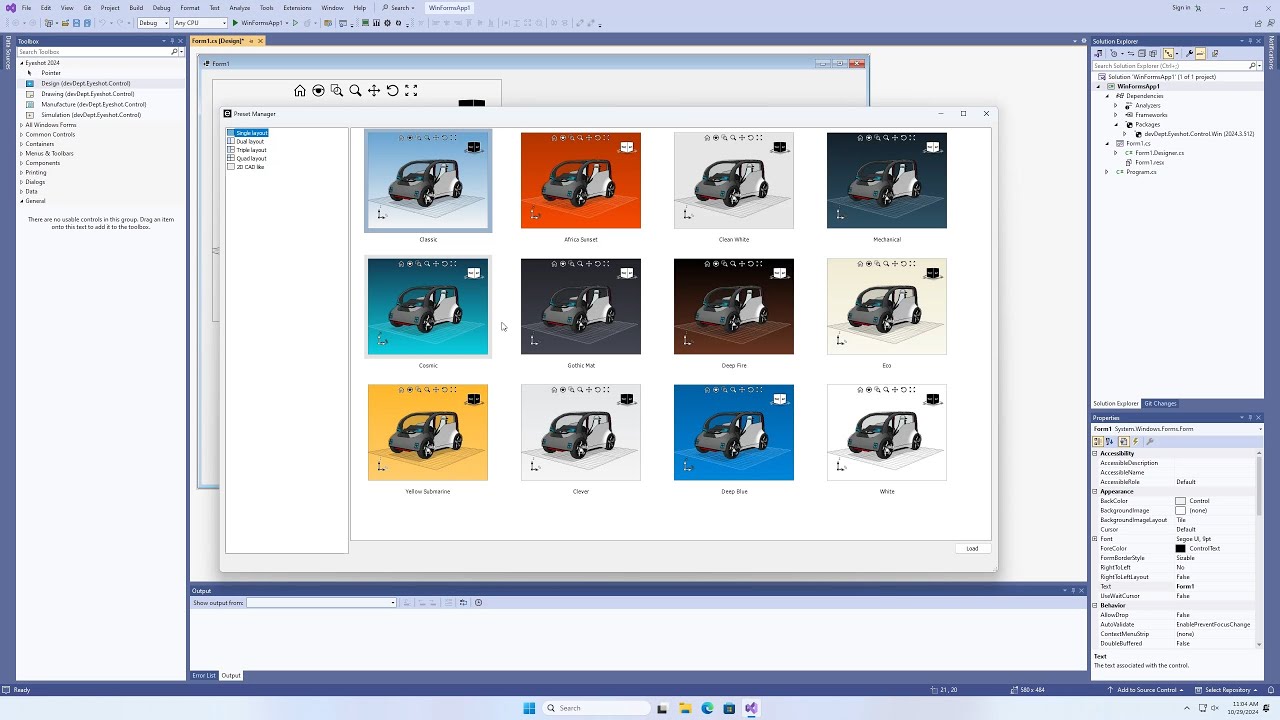Expand the Program.cs node in Solution Explorer
This screenshot has height=720, width=1280.
(x=1106, y=172)
